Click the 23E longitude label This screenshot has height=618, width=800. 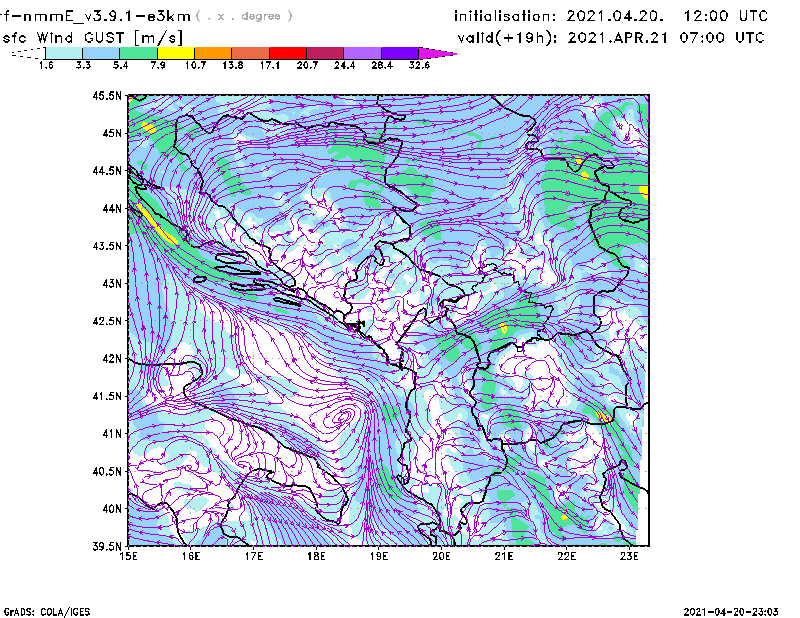coord(629,556)
